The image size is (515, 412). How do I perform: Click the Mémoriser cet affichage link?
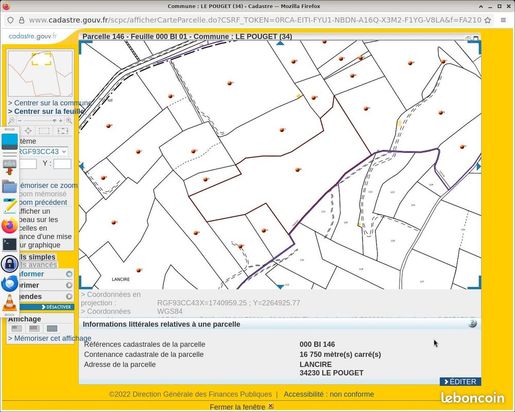(x=49, y=338)
